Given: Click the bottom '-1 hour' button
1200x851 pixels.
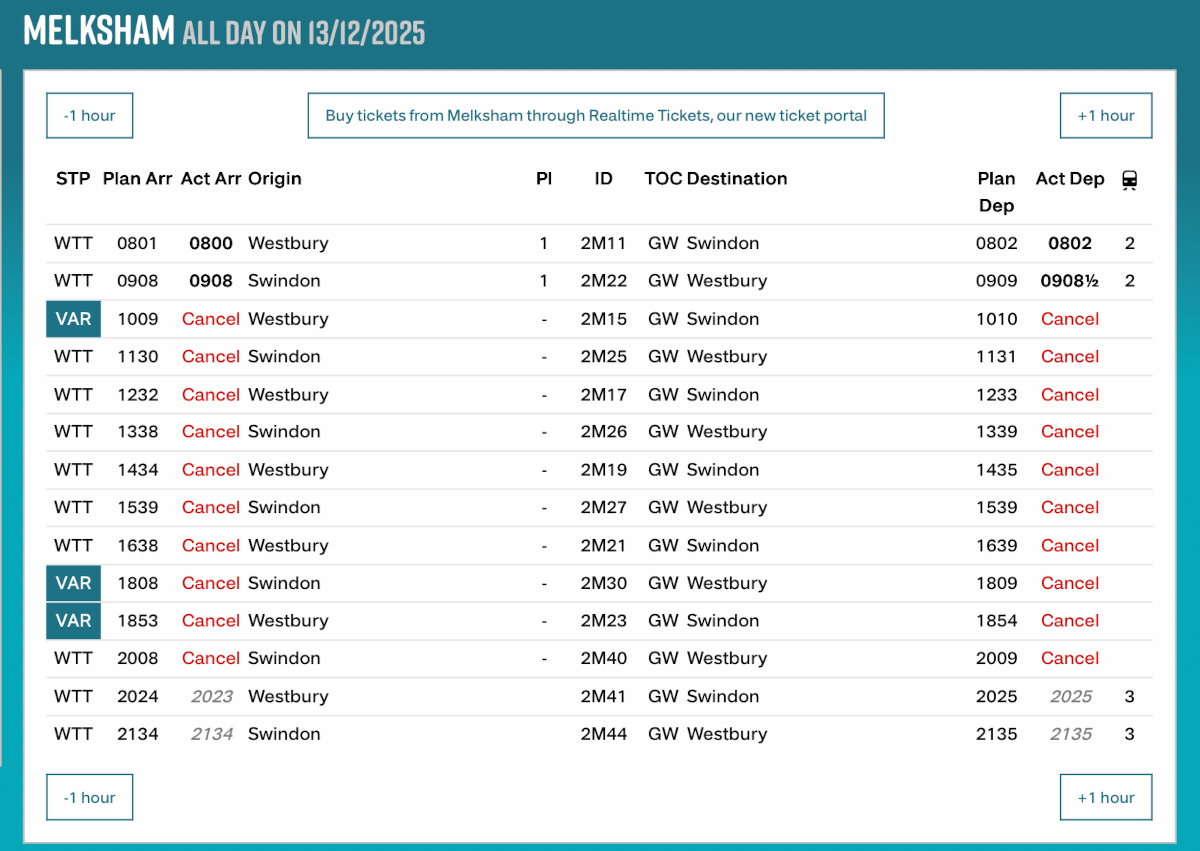Looking at the screenshot, I should pyautogui.click(x=89, y=797).
